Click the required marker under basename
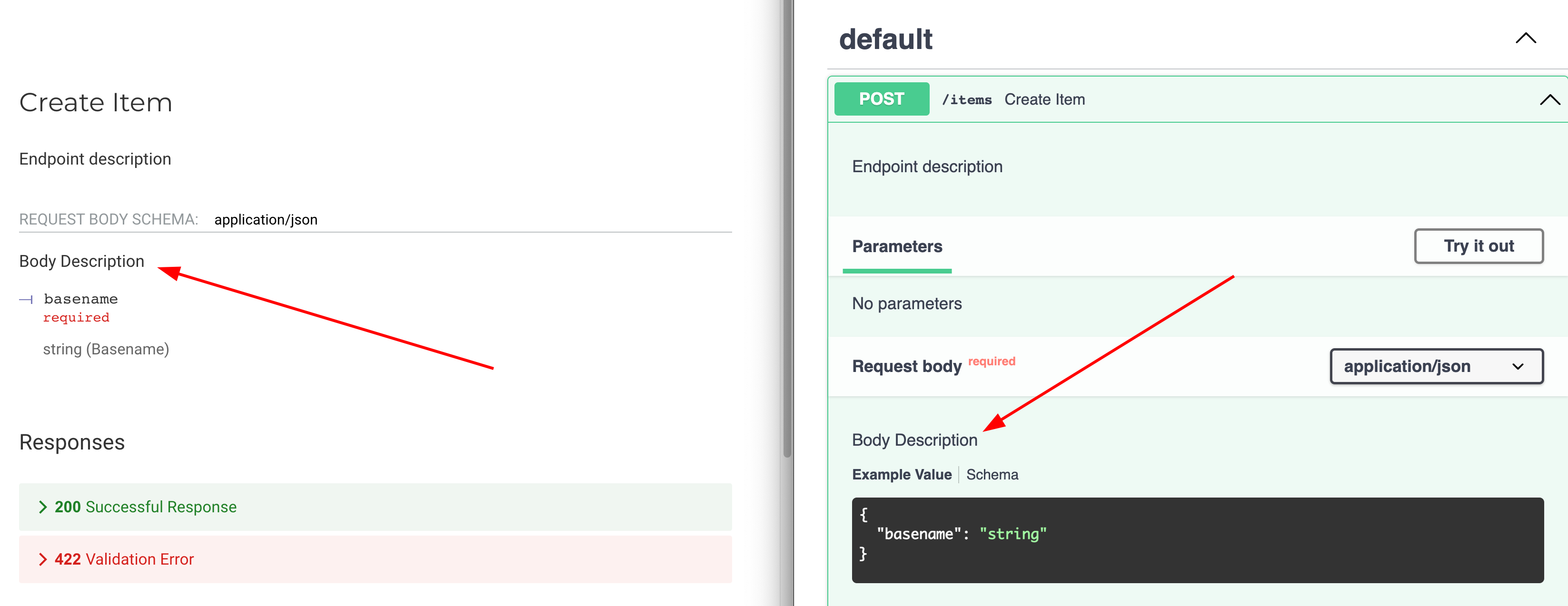 [76, 317]
